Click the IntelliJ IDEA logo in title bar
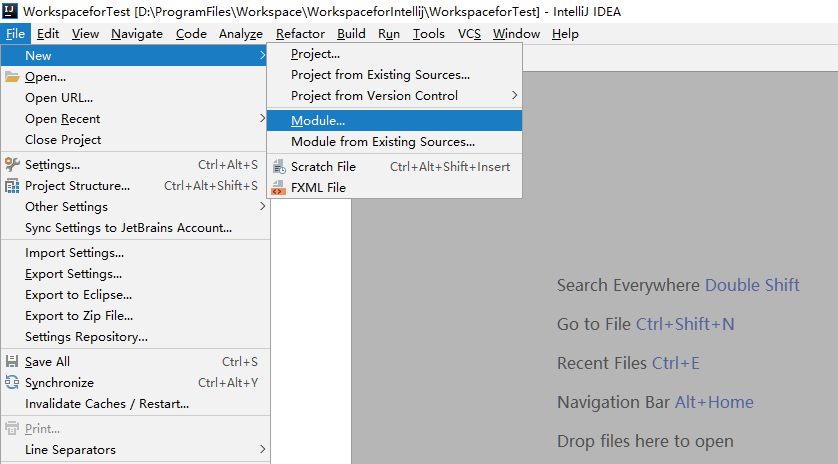838x464 pixels. pos(10,10)
